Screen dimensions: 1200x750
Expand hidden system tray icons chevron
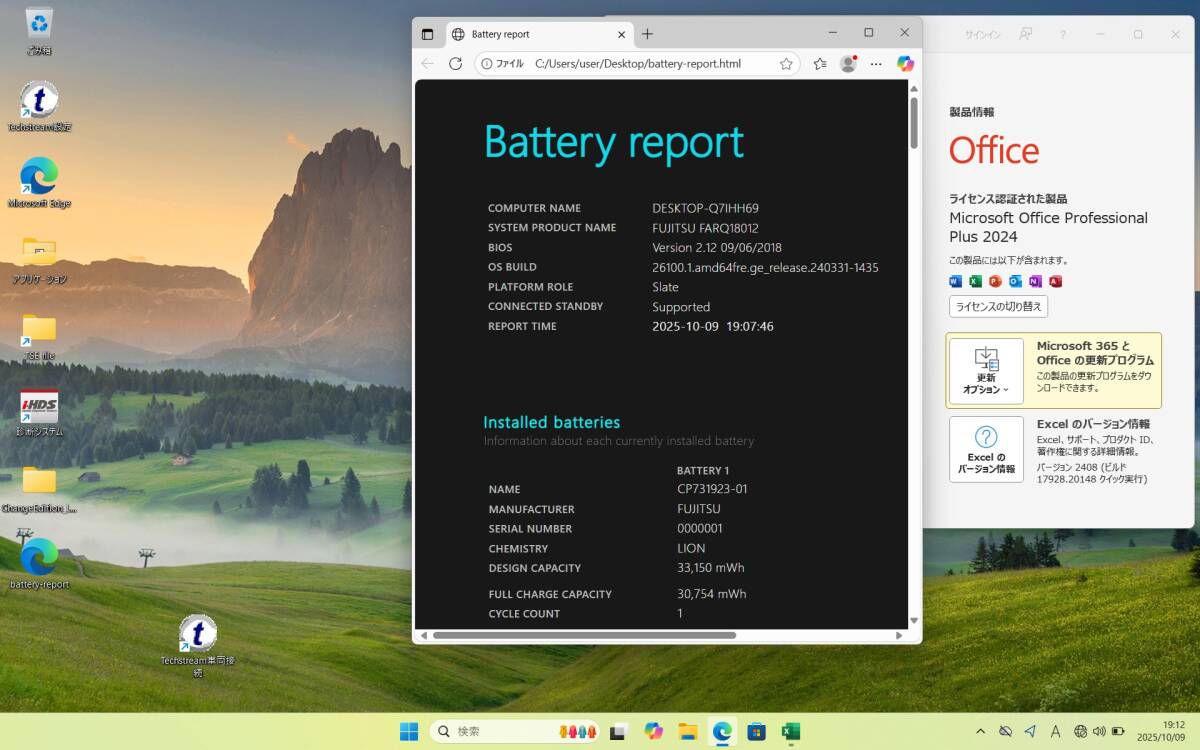(x=980, y=731)
